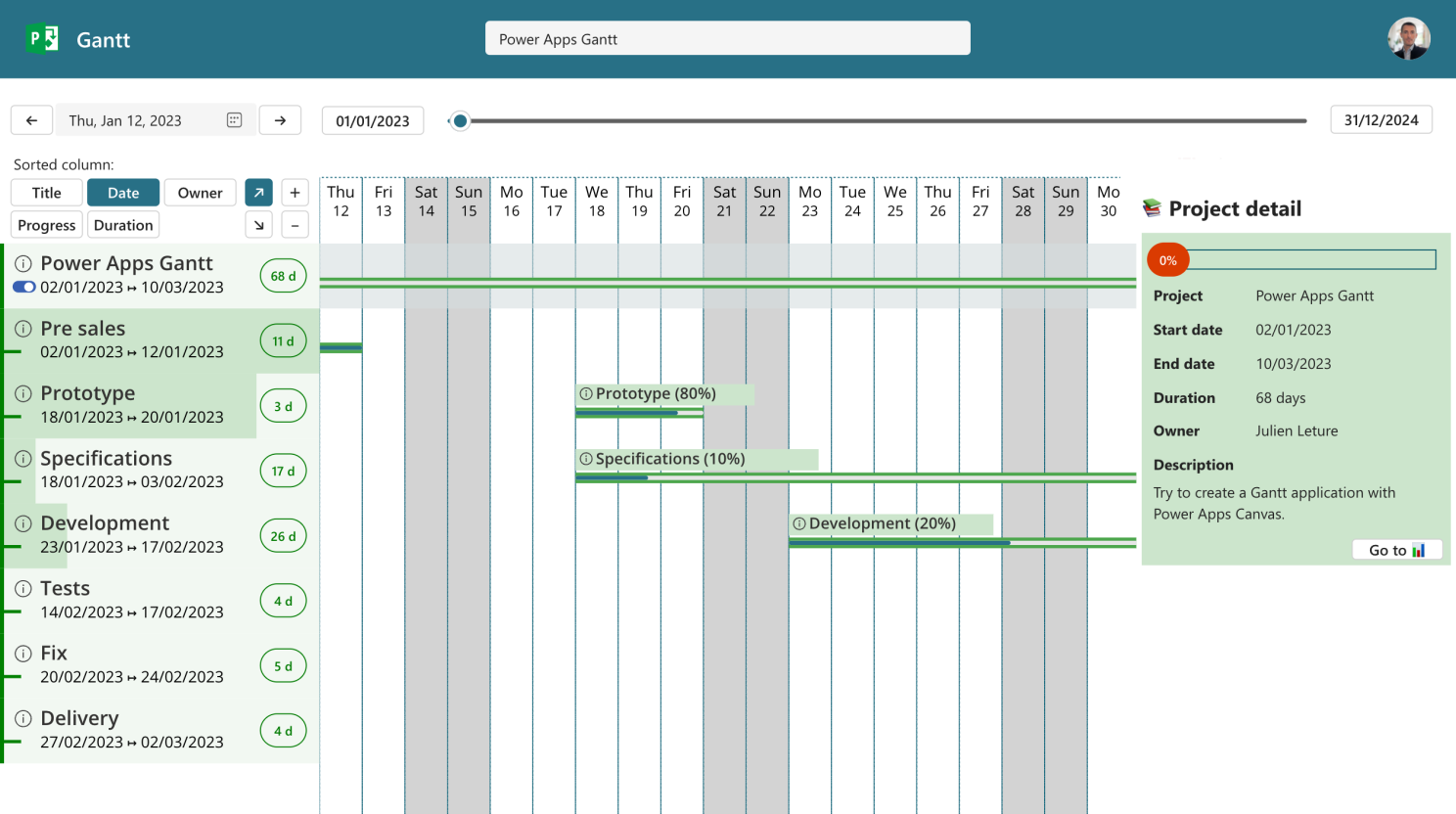1456x814 pixels.
Task: Sort the task list by Owner
Action: pos(200,193)
